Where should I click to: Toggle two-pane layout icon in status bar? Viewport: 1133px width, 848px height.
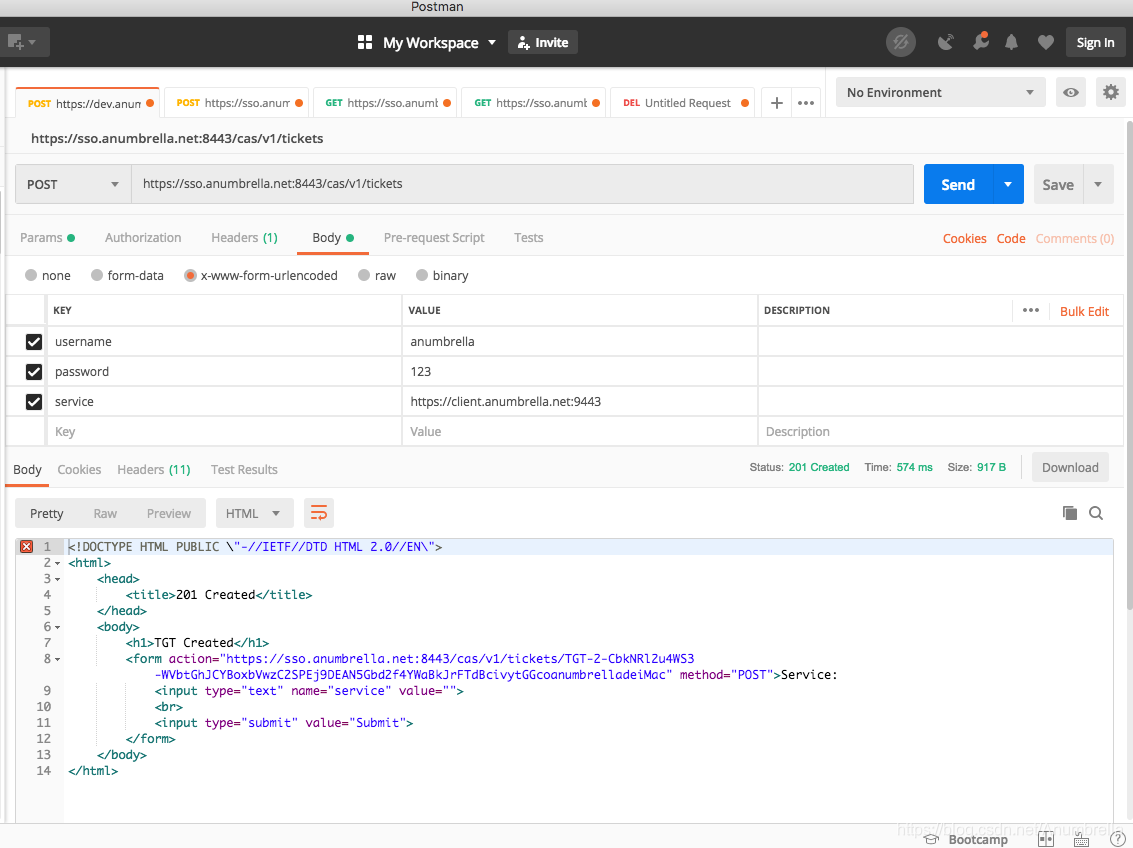pyautogui.click(x=1046, y=839)
